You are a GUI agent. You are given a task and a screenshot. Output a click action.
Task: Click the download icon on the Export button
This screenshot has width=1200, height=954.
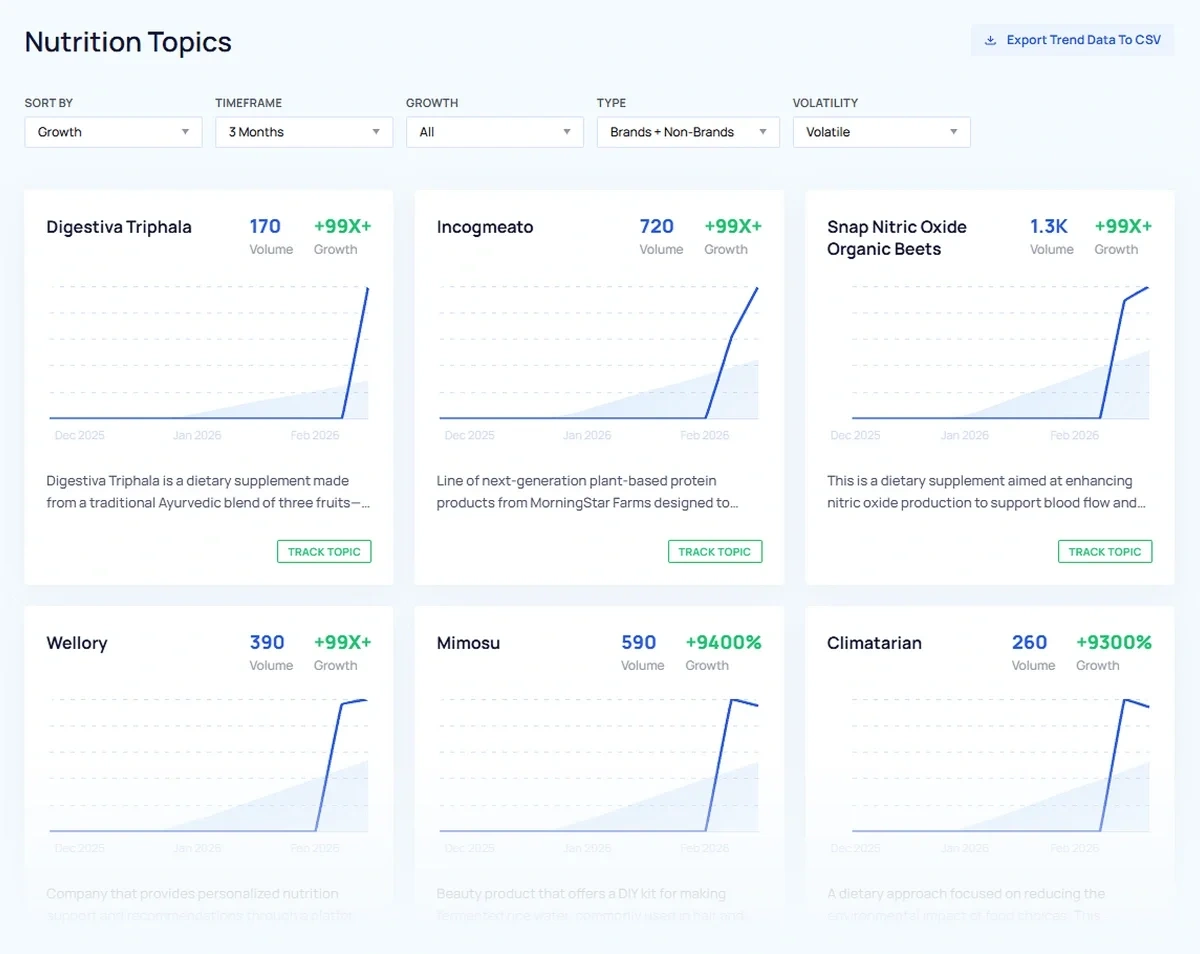(990, 40)
